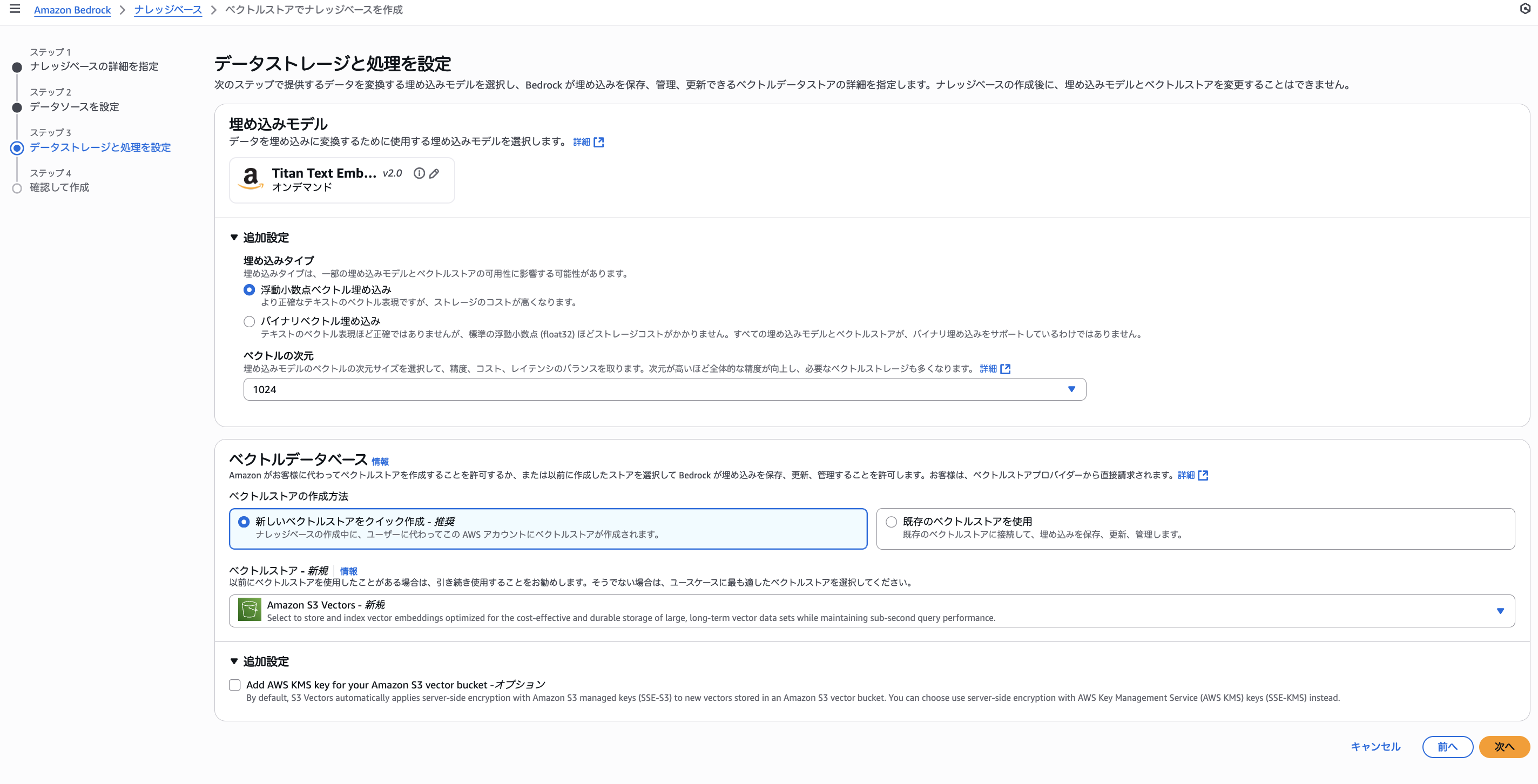Click the 次へ button
The height and width of the screenshot is (784, 1538).
[x=1504, y=746]
